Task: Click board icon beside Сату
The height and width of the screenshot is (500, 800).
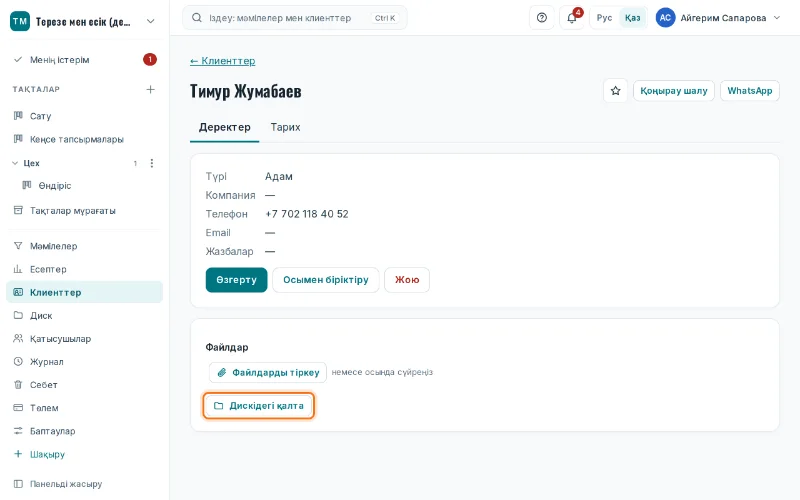Action: (18, 116)
